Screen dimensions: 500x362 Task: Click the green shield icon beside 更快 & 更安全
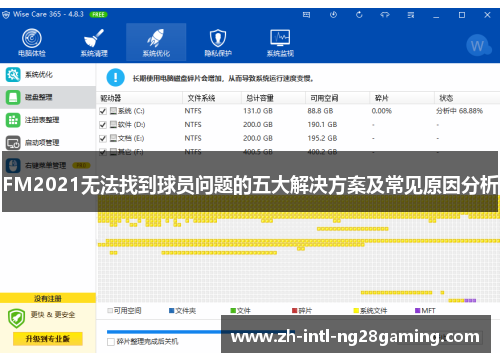point(17,318)
